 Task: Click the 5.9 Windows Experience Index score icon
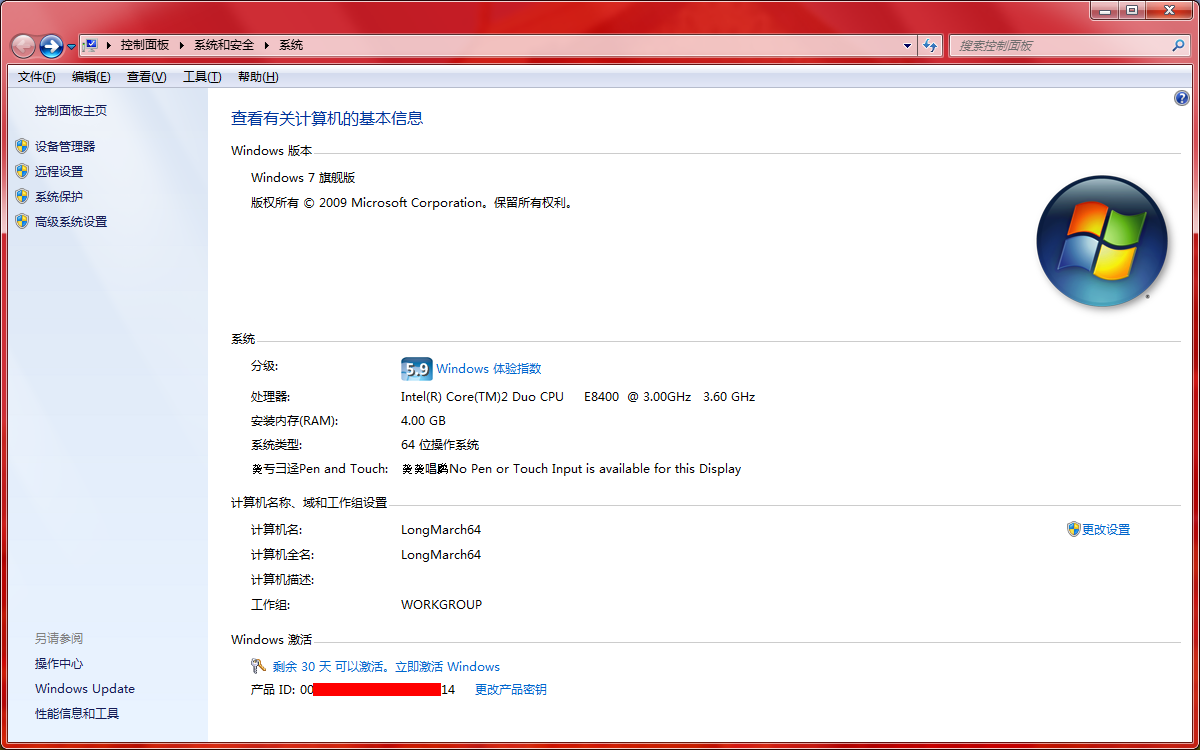[x=416, y=368]
